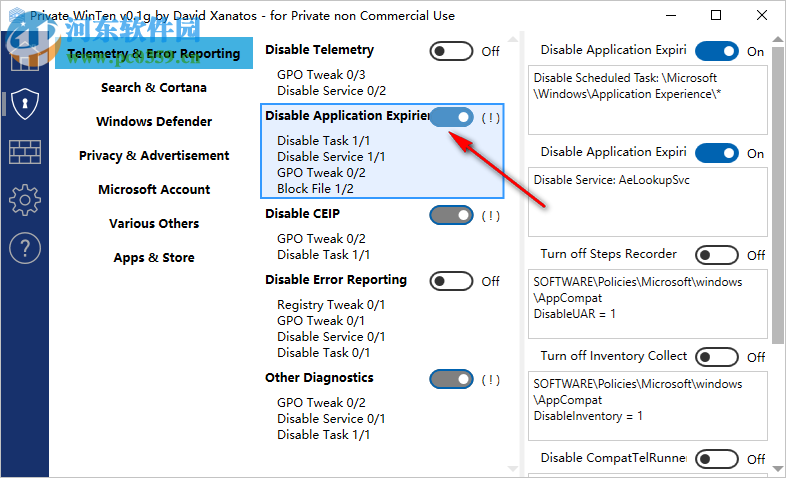Open the privacy shield section in sidebar
This screenshot has width=786, height=478.
pyautogui.click(x=24, y=103)
